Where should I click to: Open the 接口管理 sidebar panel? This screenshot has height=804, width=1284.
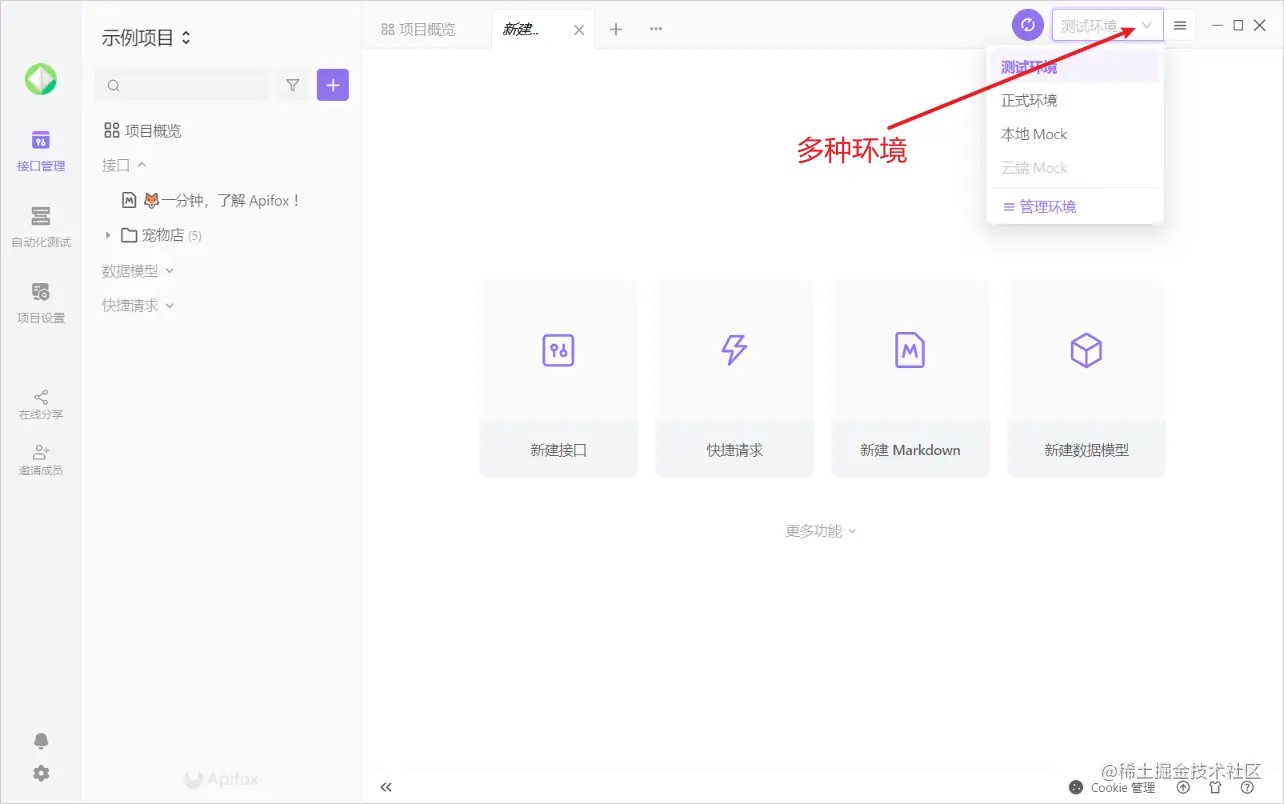coord(40,150)
